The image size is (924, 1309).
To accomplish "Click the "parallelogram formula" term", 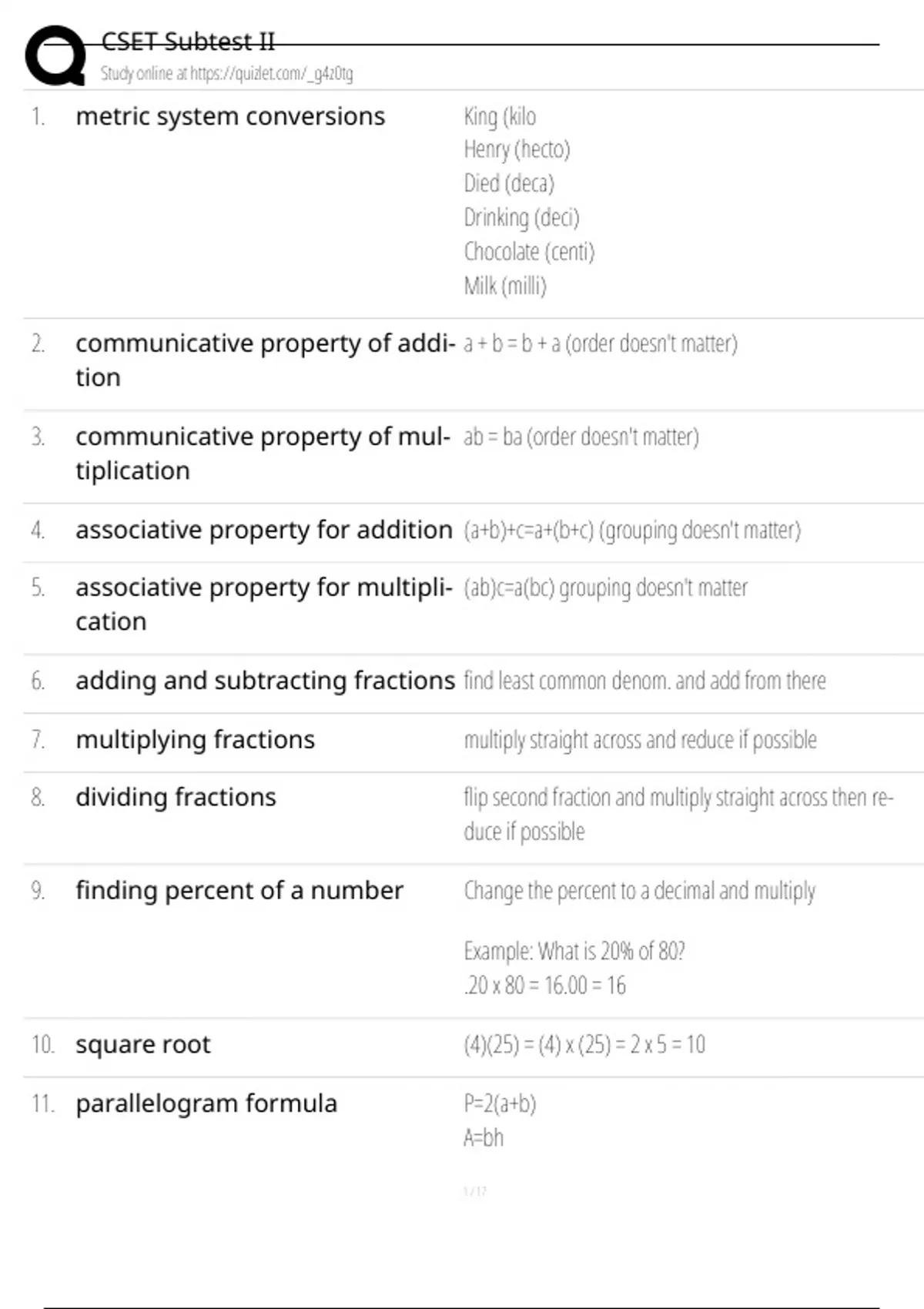I will click(x=206, y=1104).
